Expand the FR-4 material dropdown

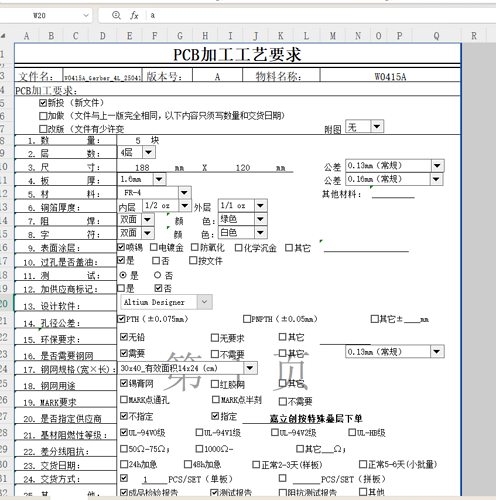coord(184,192)
